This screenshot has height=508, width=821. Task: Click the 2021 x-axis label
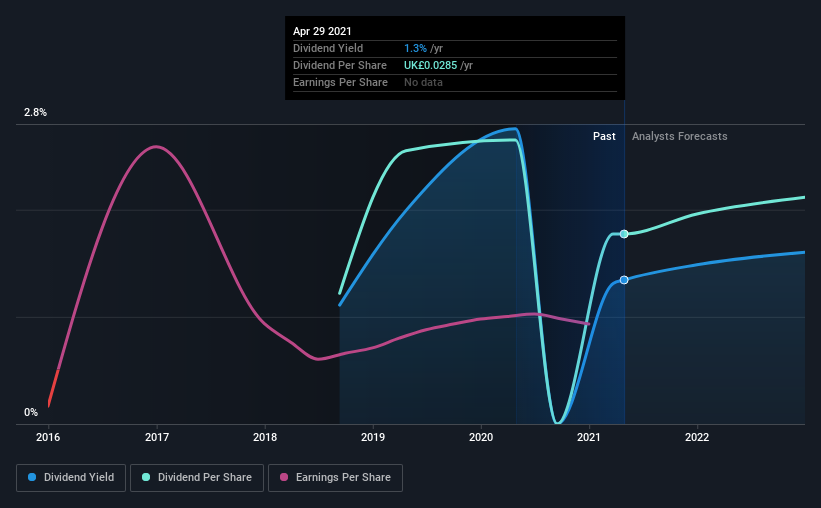(x=589, y=437)
